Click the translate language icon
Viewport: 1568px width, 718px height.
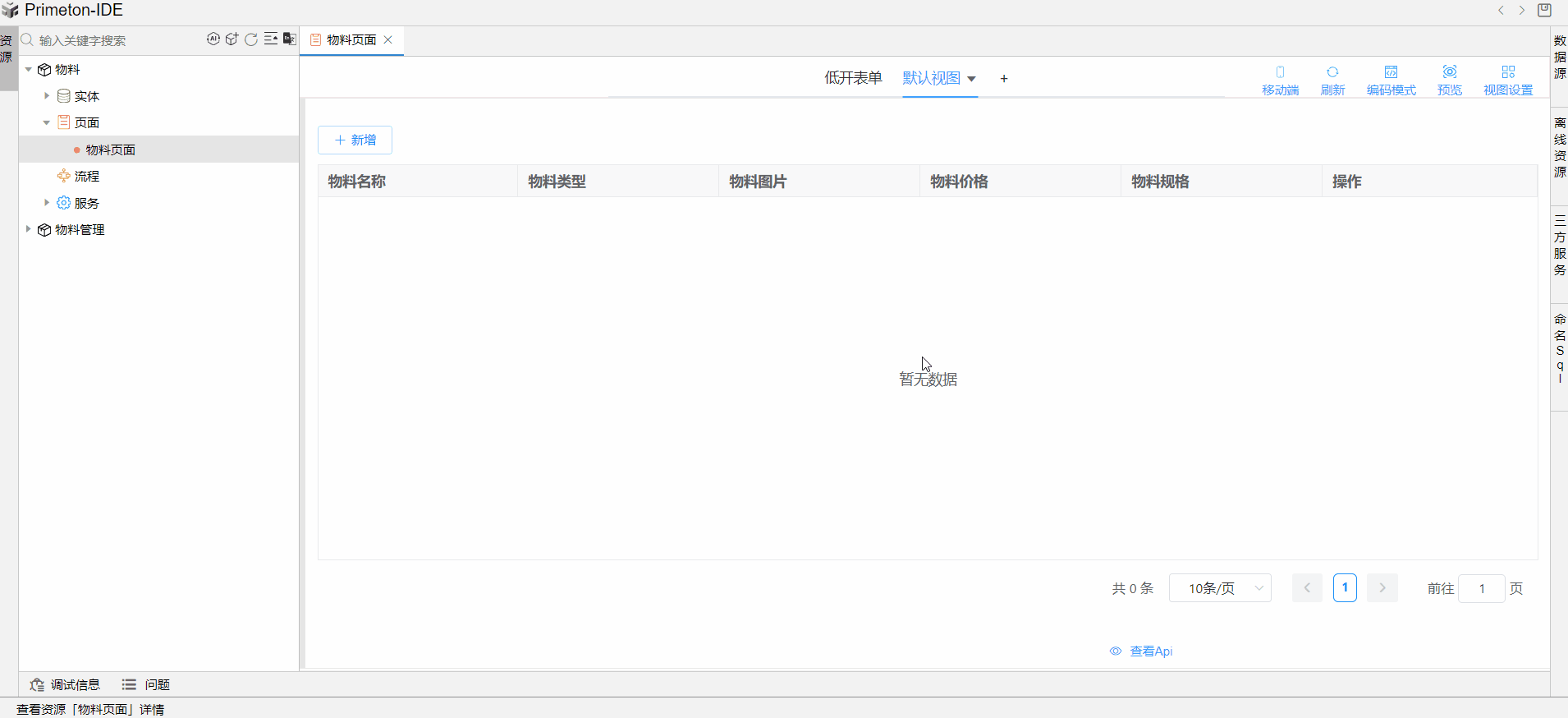pos(289,39)
